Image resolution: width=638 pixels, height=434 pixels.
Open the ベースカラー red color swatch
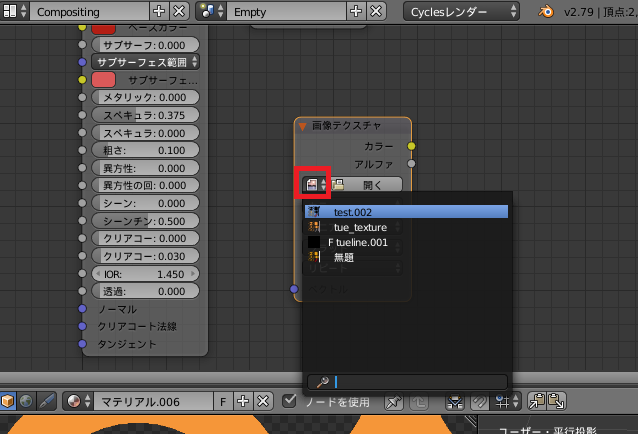point(103,28)
